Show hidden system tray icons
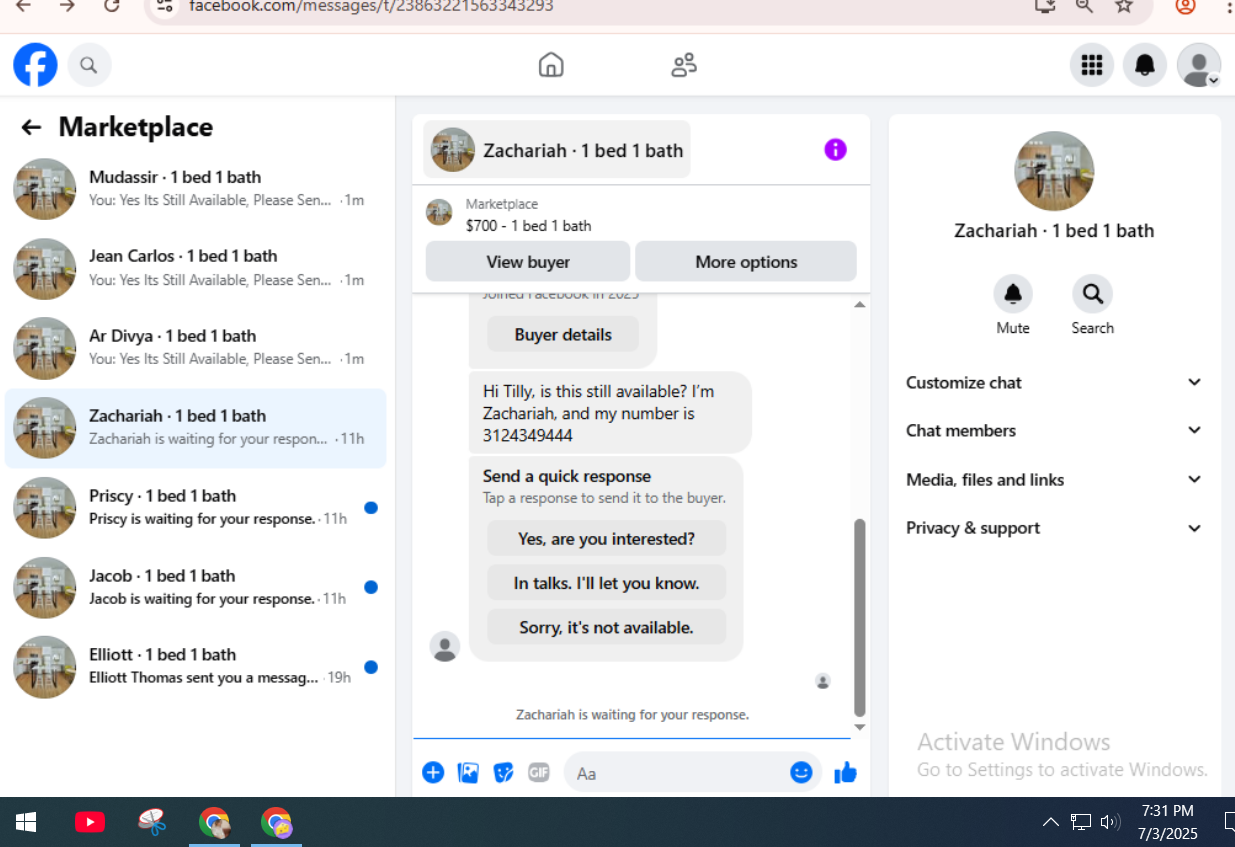The image size is (1235, 847). click(x=1050, y=822)
